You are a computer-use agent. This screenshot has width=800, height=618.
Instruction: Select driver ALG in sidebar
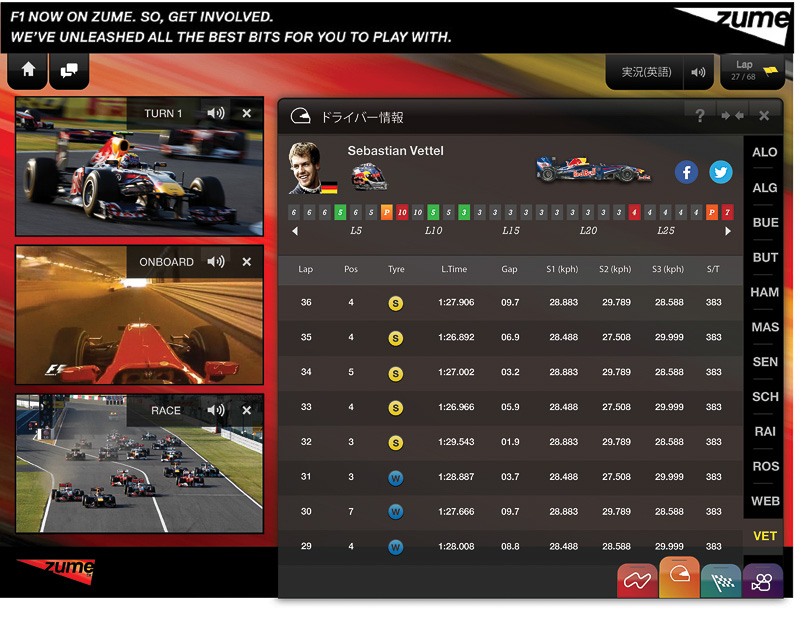pos(764,188)
